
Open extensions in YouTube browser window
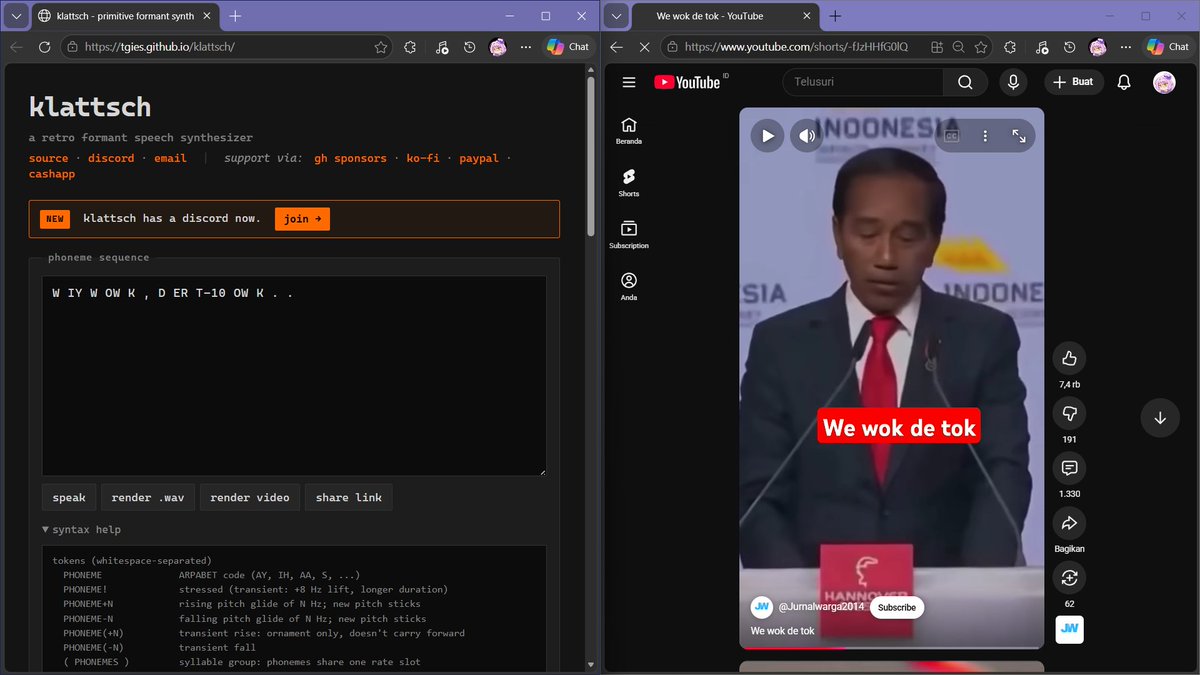tap(1010, 47)
